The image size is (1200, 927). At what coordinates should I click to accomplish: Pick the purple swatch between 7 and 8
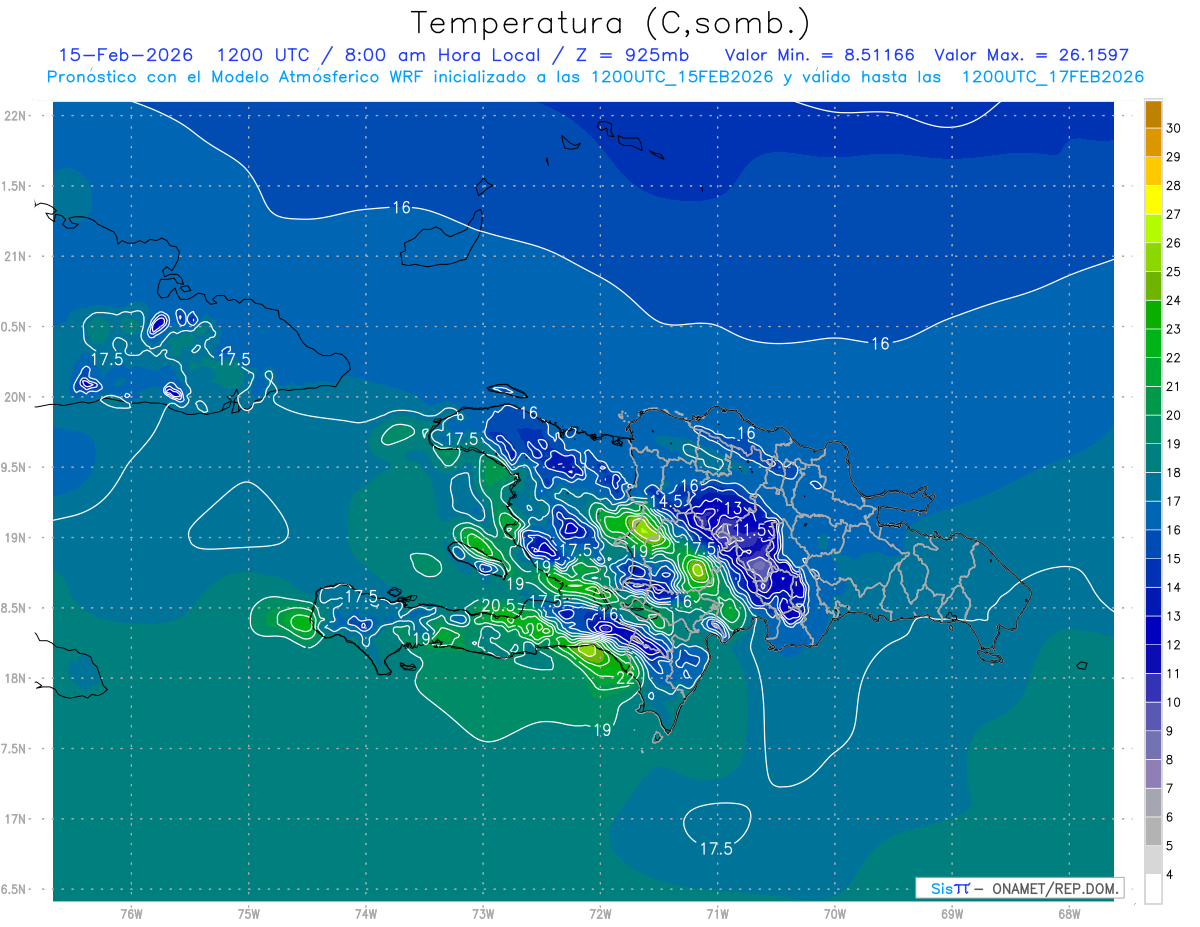pyautogui.click(x=1153, y=774)
